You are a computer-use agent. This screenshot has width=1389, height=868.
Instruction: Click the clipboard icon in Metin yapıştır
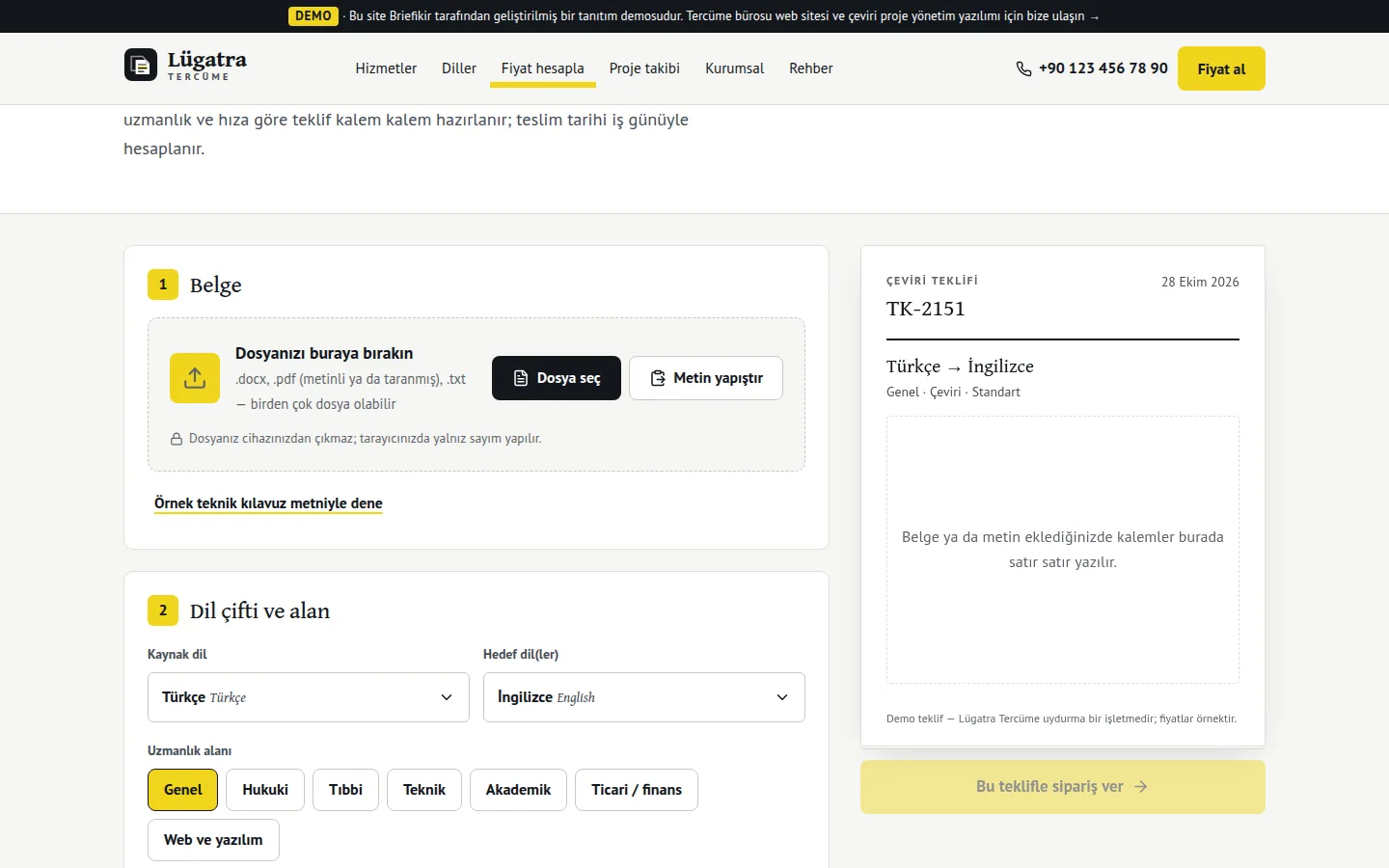(x=658, y=378)
